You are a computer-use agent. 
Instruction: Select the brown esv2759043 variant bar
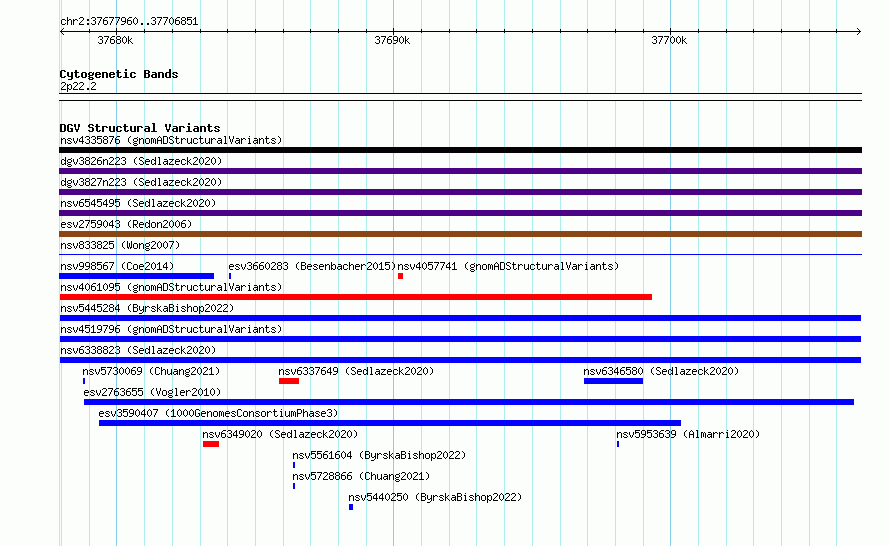click(x=460, y=234)
